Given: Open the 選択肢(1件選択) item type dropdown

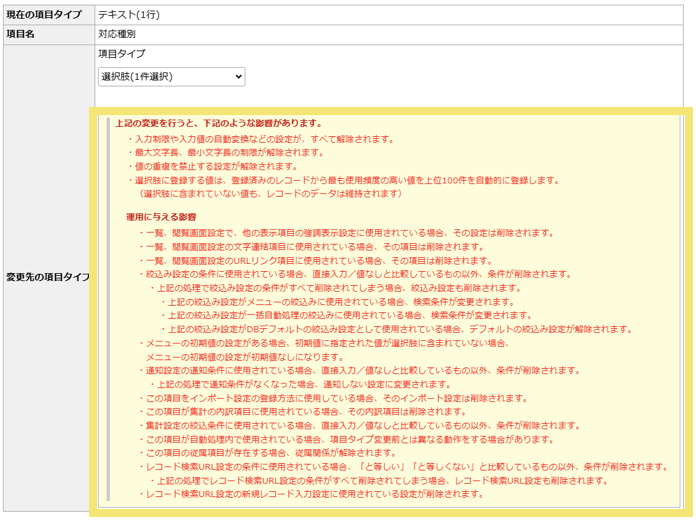Looking at the screenshot, I should pyautogui.click(x=170, y=77).
